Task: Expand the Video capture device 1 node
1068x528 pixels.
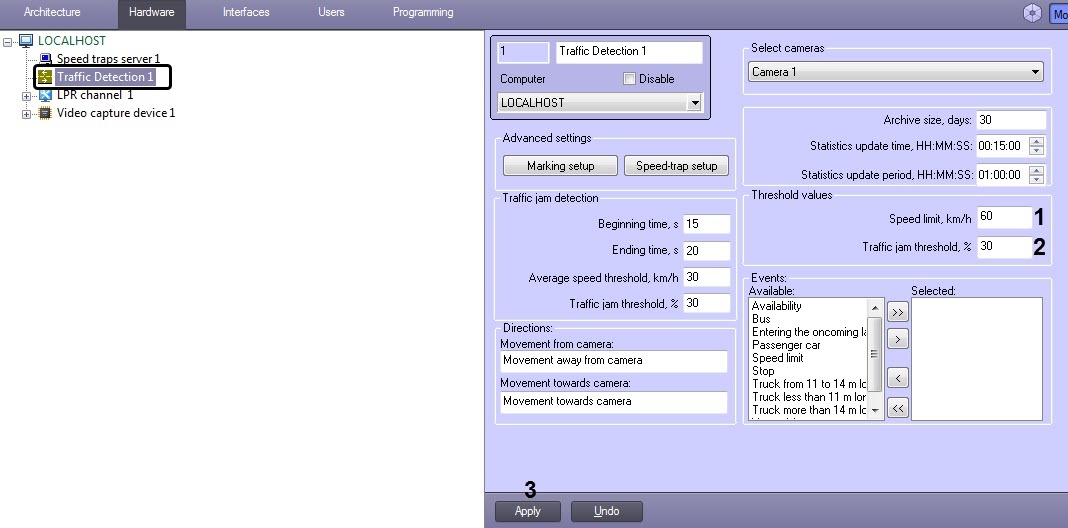Action: coord(27,114)
